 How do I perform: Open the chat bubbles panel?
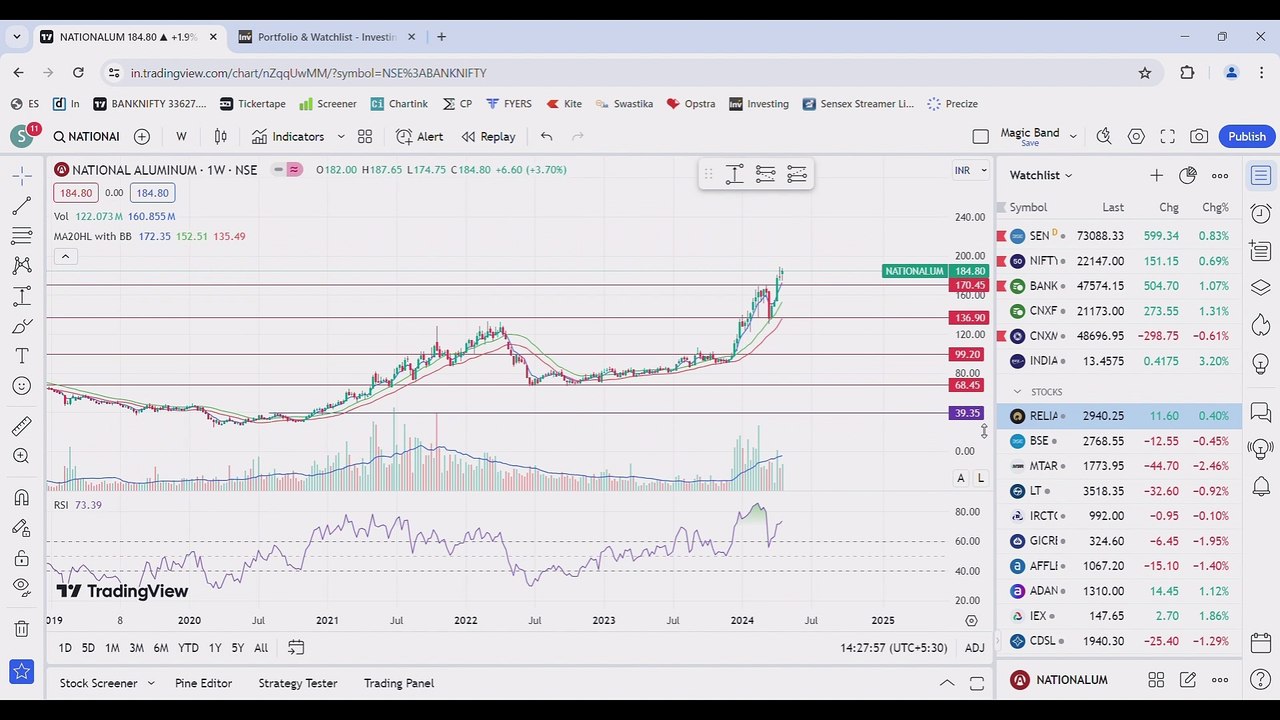point(1260,412)
